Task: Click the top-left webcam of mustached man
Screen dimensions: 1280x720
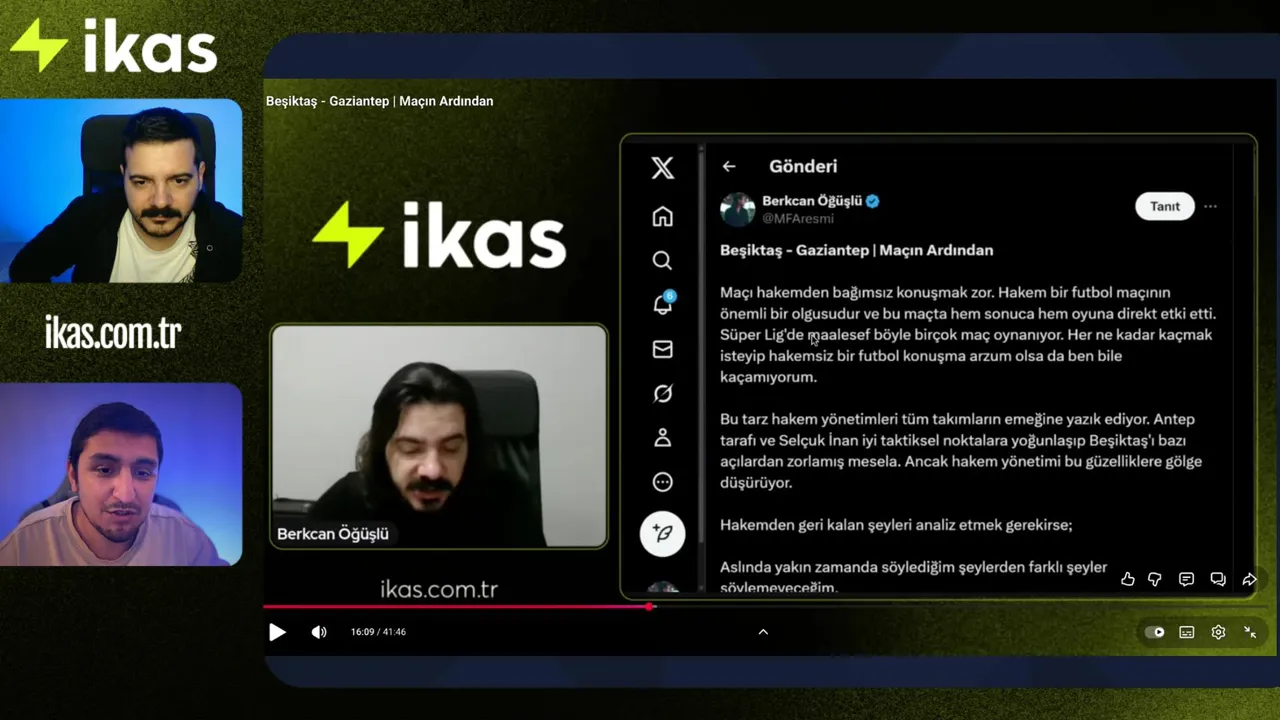Action: [x=121, y=190]
